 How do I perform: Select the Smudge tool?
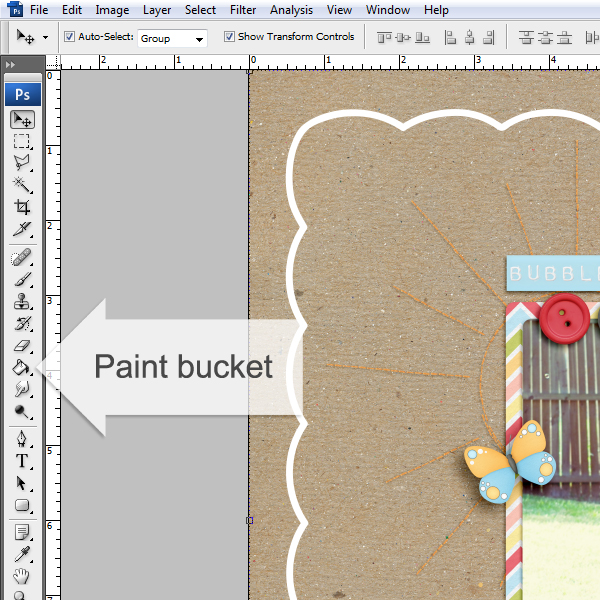click(x=22, y=390)
